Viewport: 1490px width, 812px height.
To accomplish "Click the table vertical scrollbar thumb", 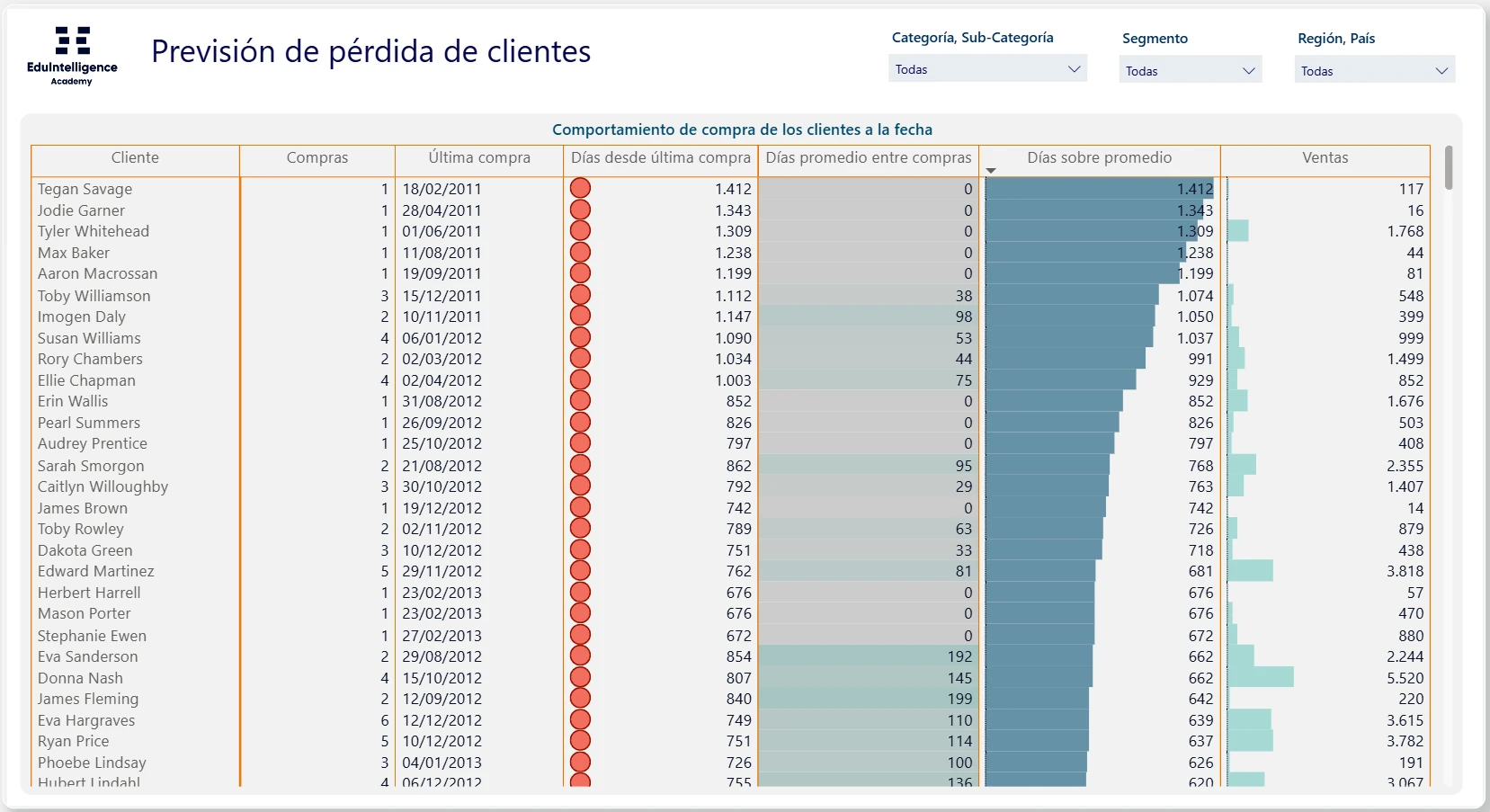I will (x=1449, y=167).
